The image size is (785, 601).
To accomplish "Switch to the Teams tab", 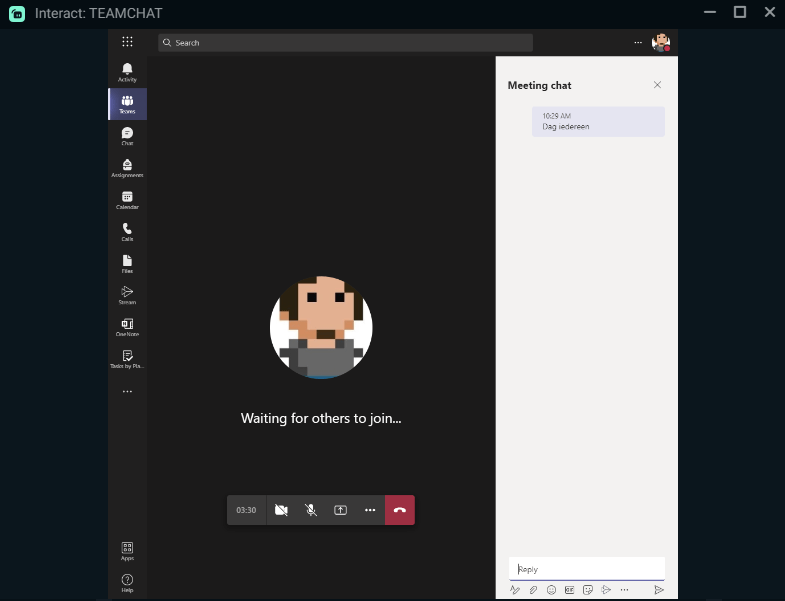I will coord(127,104).
